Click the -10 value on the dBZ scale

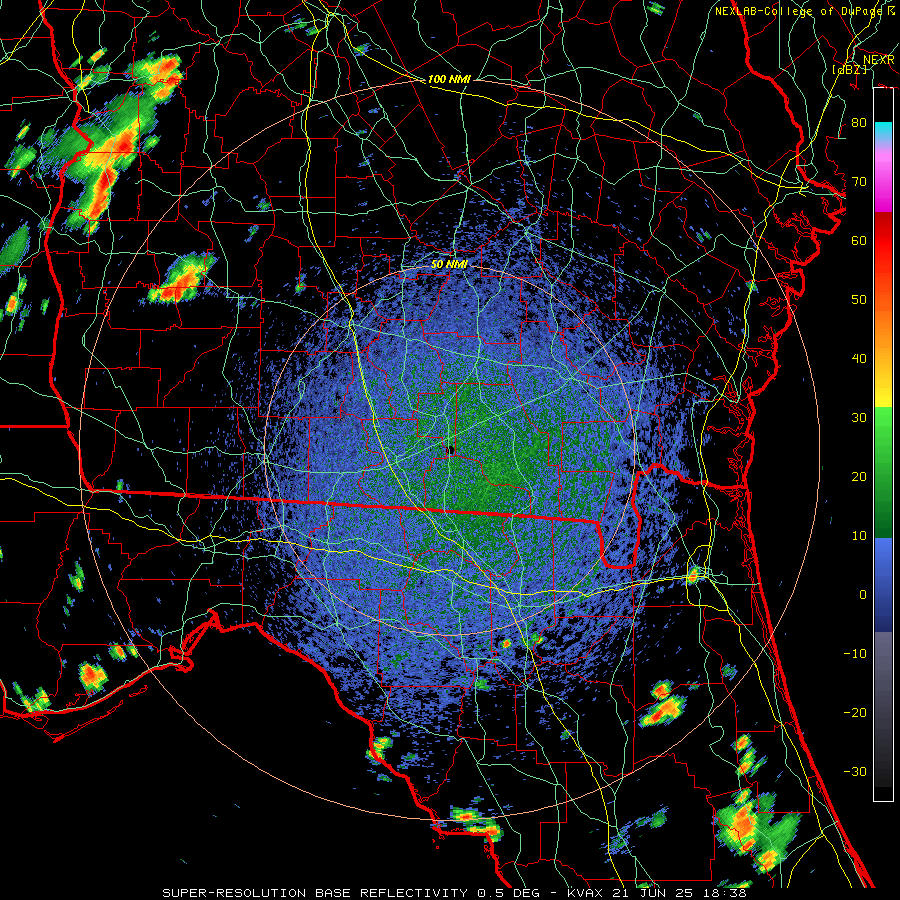click(x=855, y=654)
